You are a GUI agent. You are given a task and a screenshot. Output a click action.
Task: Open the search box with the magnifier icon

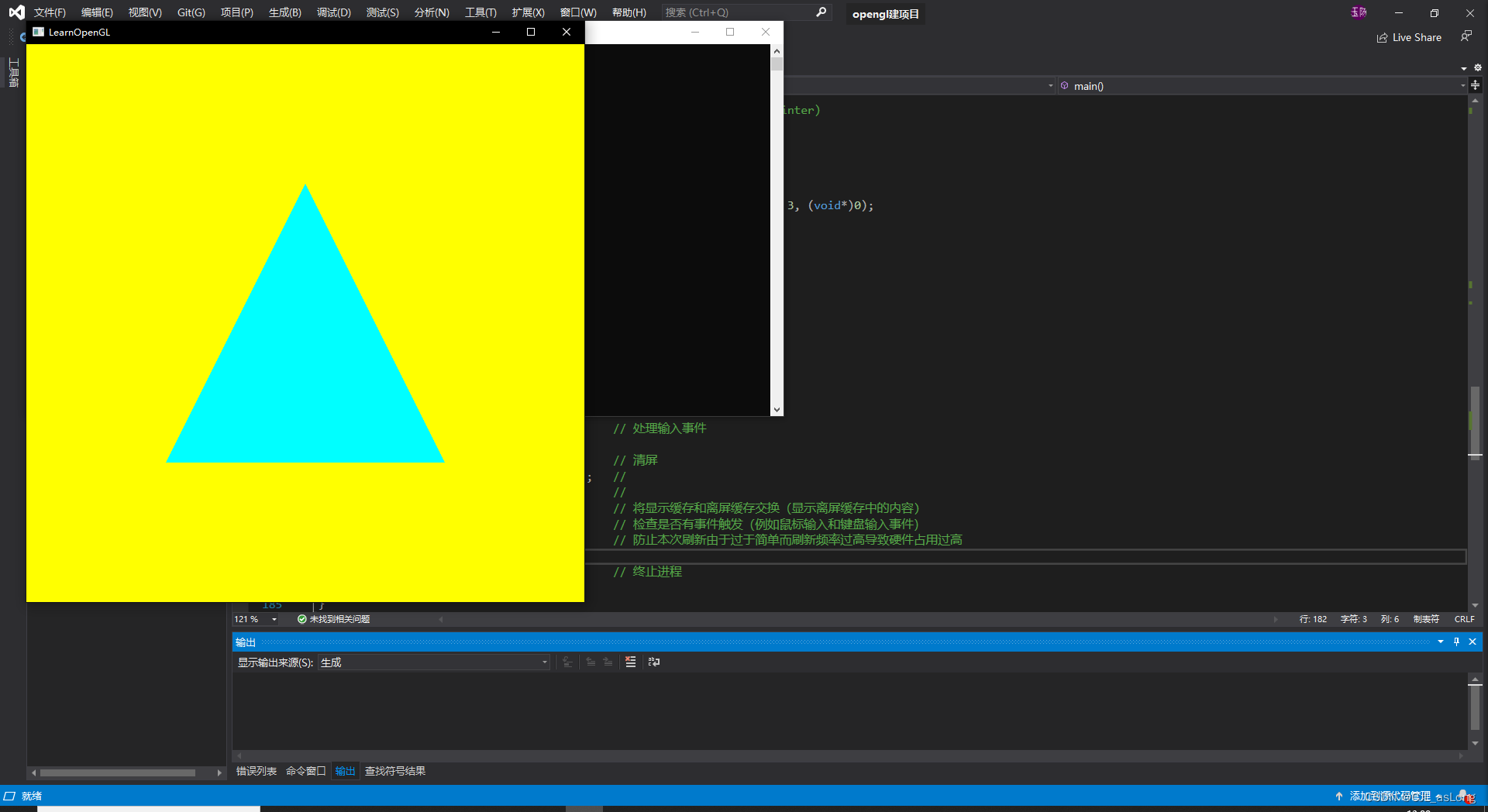tap(821, 12)
